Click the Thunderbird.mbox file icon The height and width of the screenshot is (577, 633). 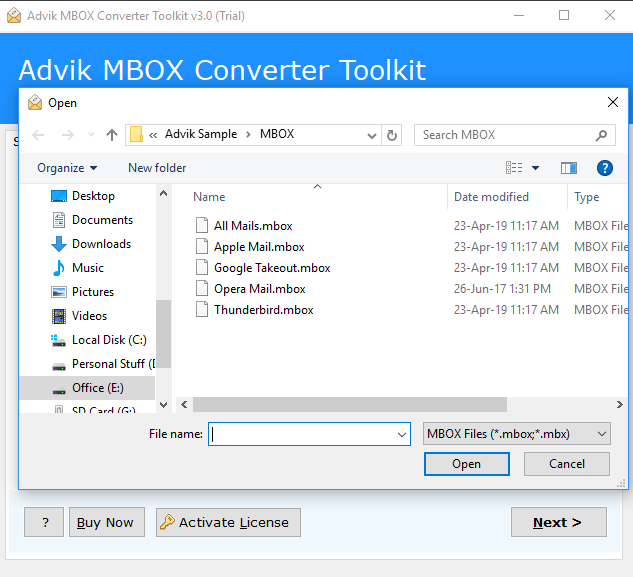coord(202,309)
